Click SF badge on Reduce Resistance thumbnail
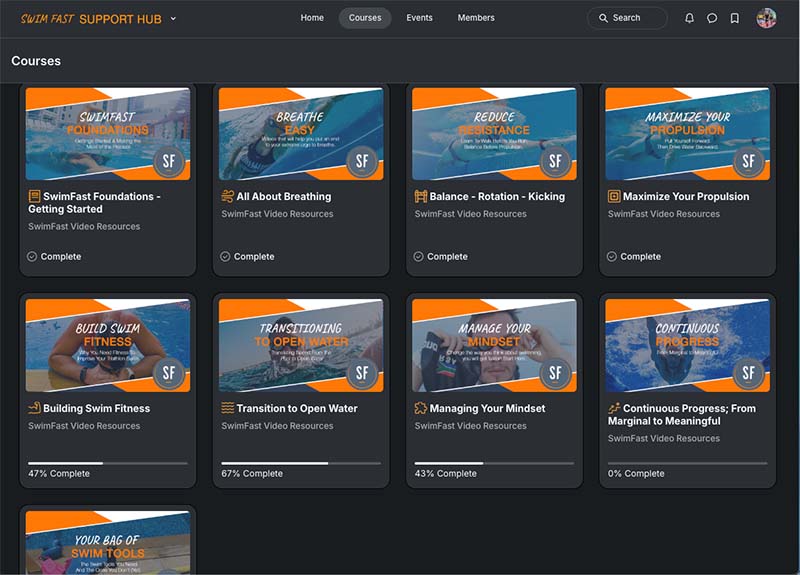 click(x=556, y=162)
